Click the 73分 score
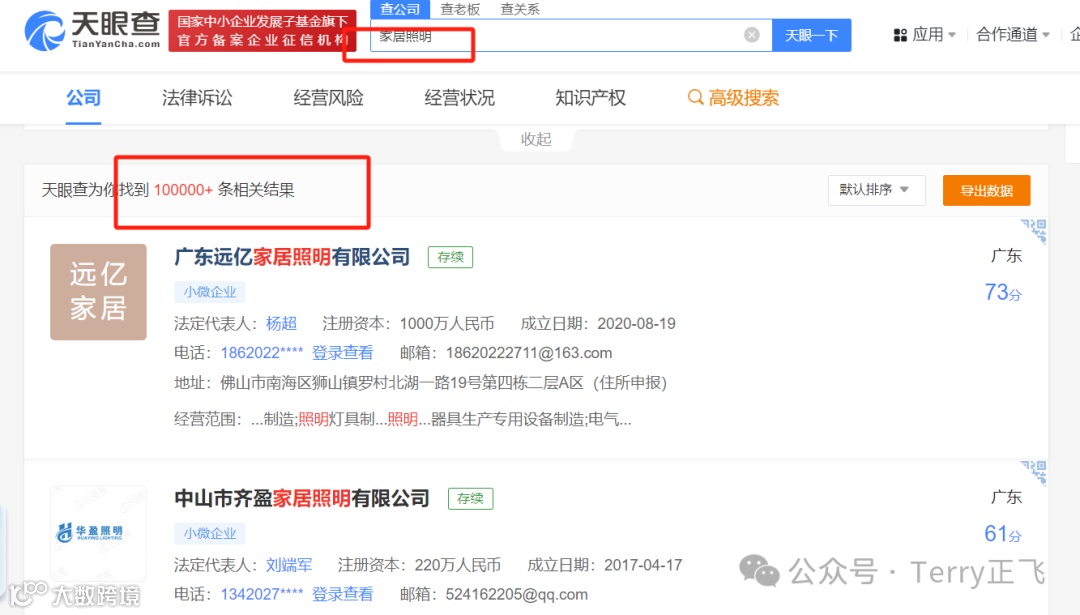The width and height of the screenshot is (1080, 615). pos(1003,293)
